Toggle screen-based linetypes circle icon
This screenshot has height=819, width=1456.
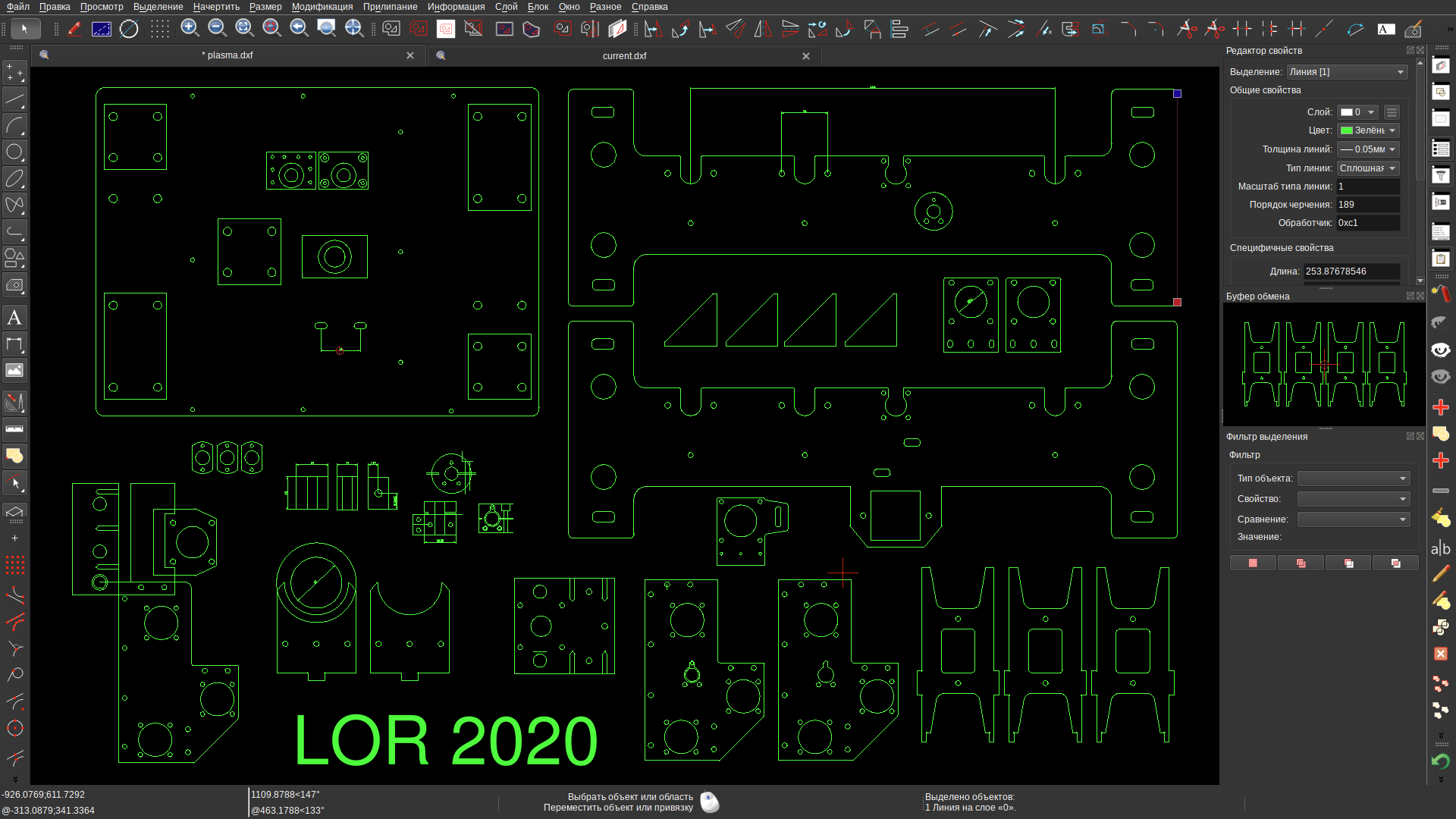pyautogui.click(x=129, y=29)
